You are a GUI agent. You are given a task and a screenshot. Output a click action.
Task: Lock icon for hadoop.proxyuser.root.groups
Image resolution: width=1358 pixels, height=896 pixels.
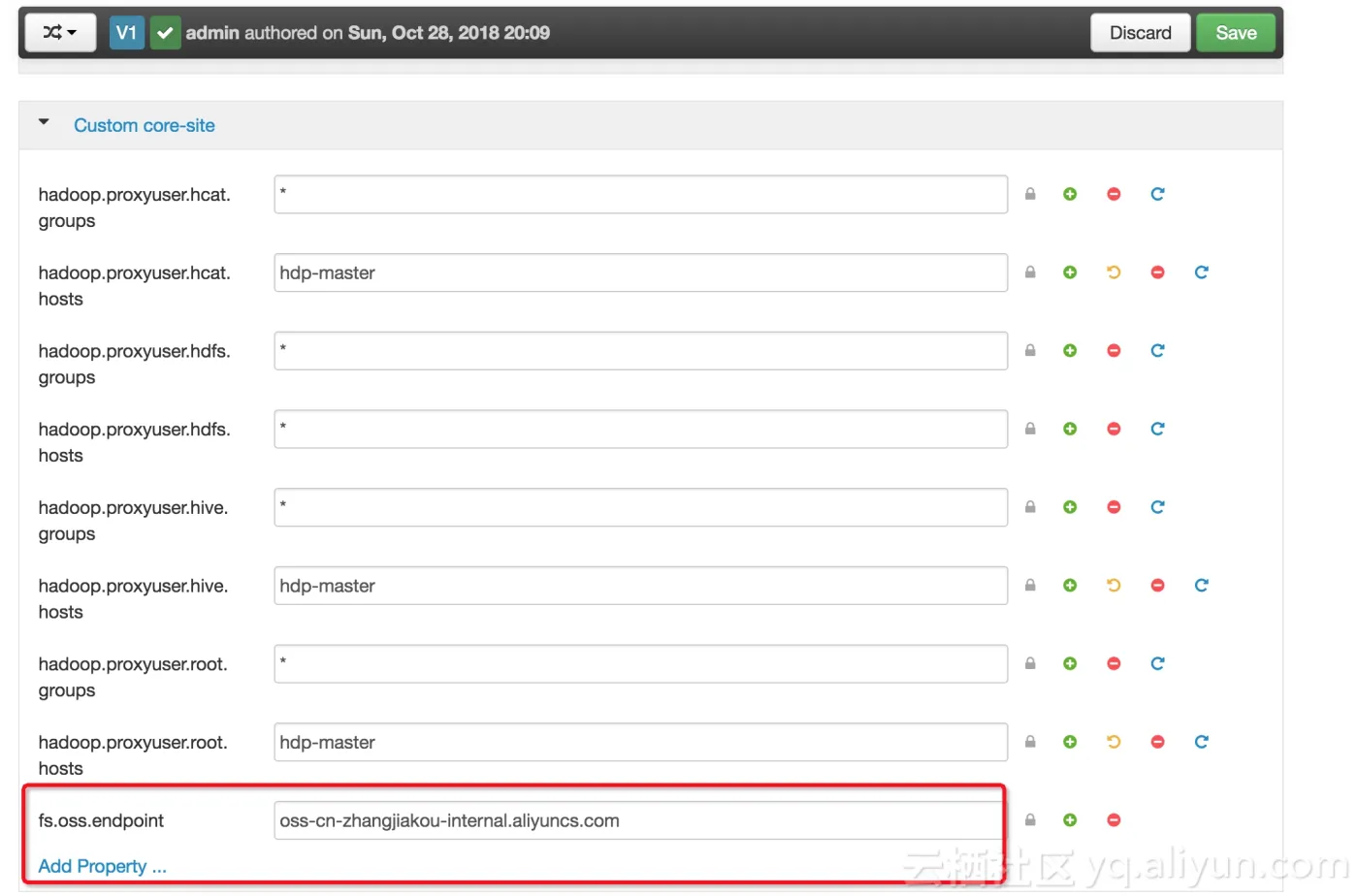click(1030, 664)
